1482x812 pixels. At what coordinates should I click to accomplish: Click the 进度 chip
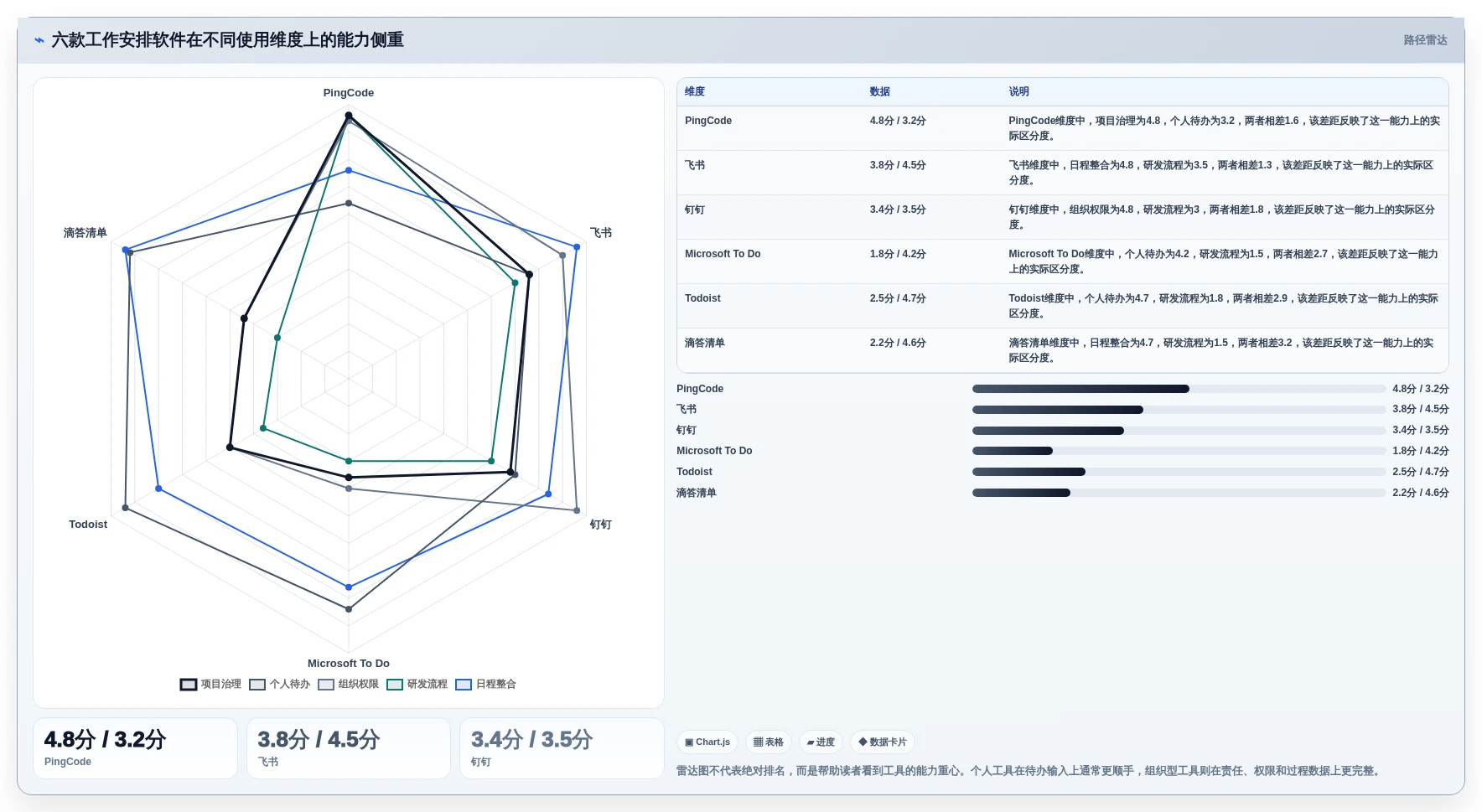(x=821, y=742)
